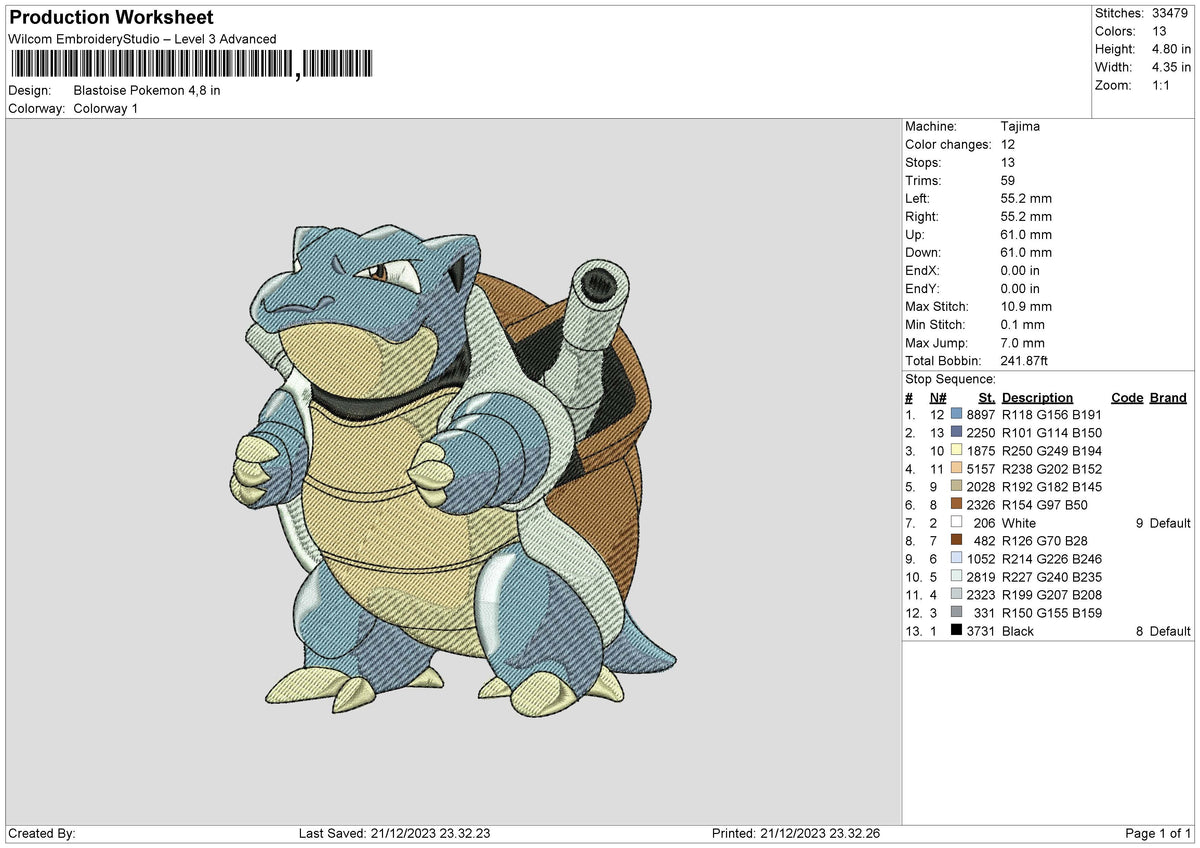Viewport: 1200px width, 848px height.
Task: Select the brown swatch R154 G97 B50
Action: [956, 505]
